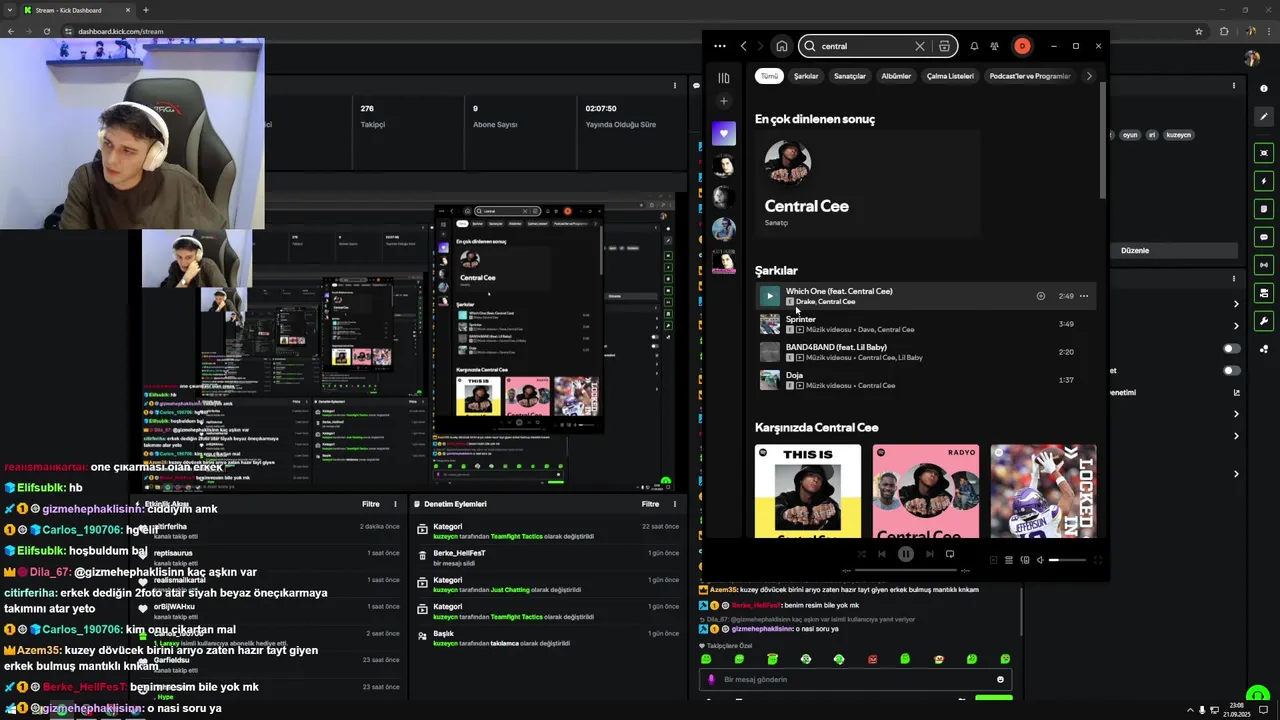
Task: Toggle first switch in Kick settings panel
Action: (1232, 349)
